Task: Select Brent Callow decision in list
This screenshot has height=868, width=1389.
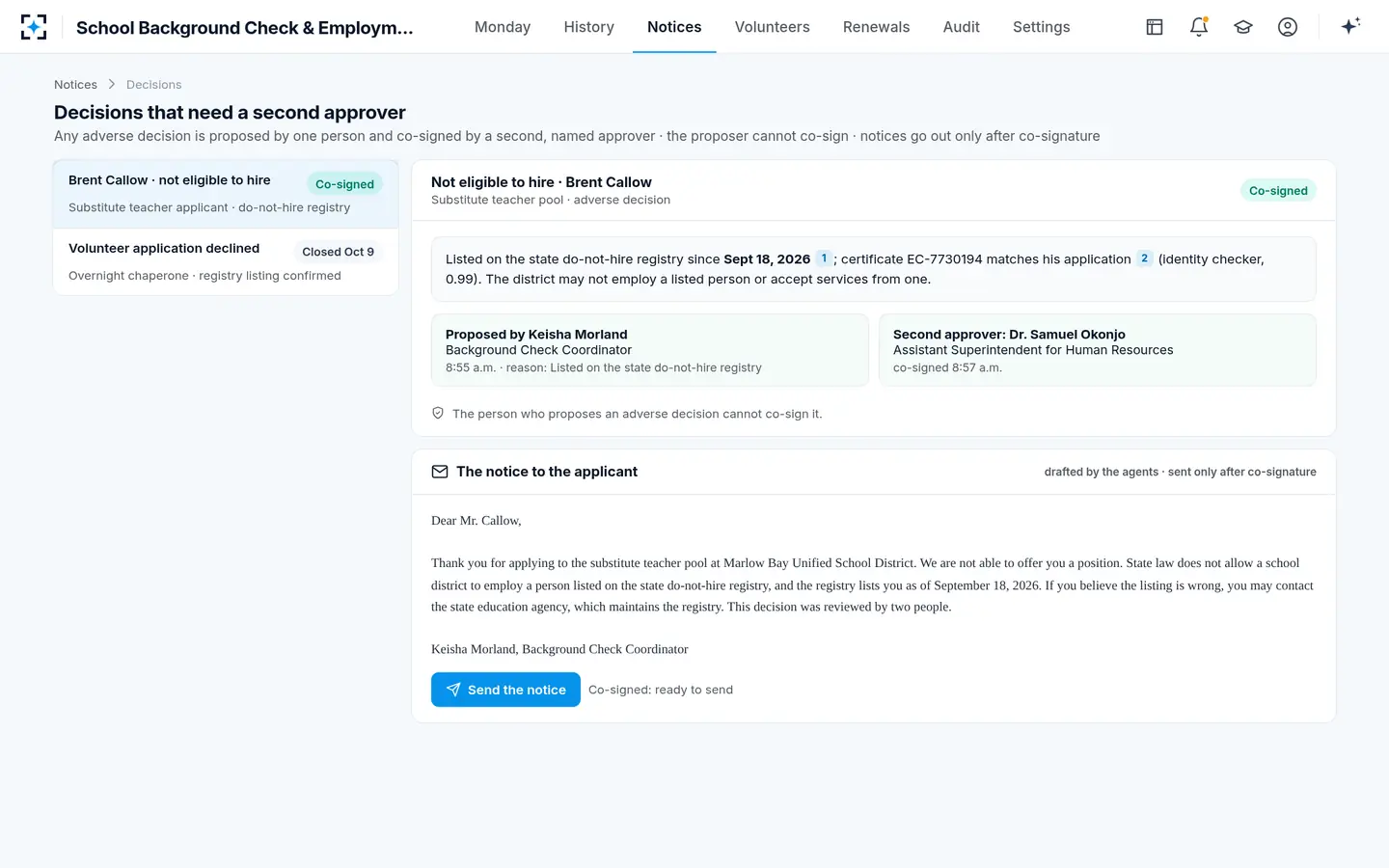Action: (x=226, y=194)
